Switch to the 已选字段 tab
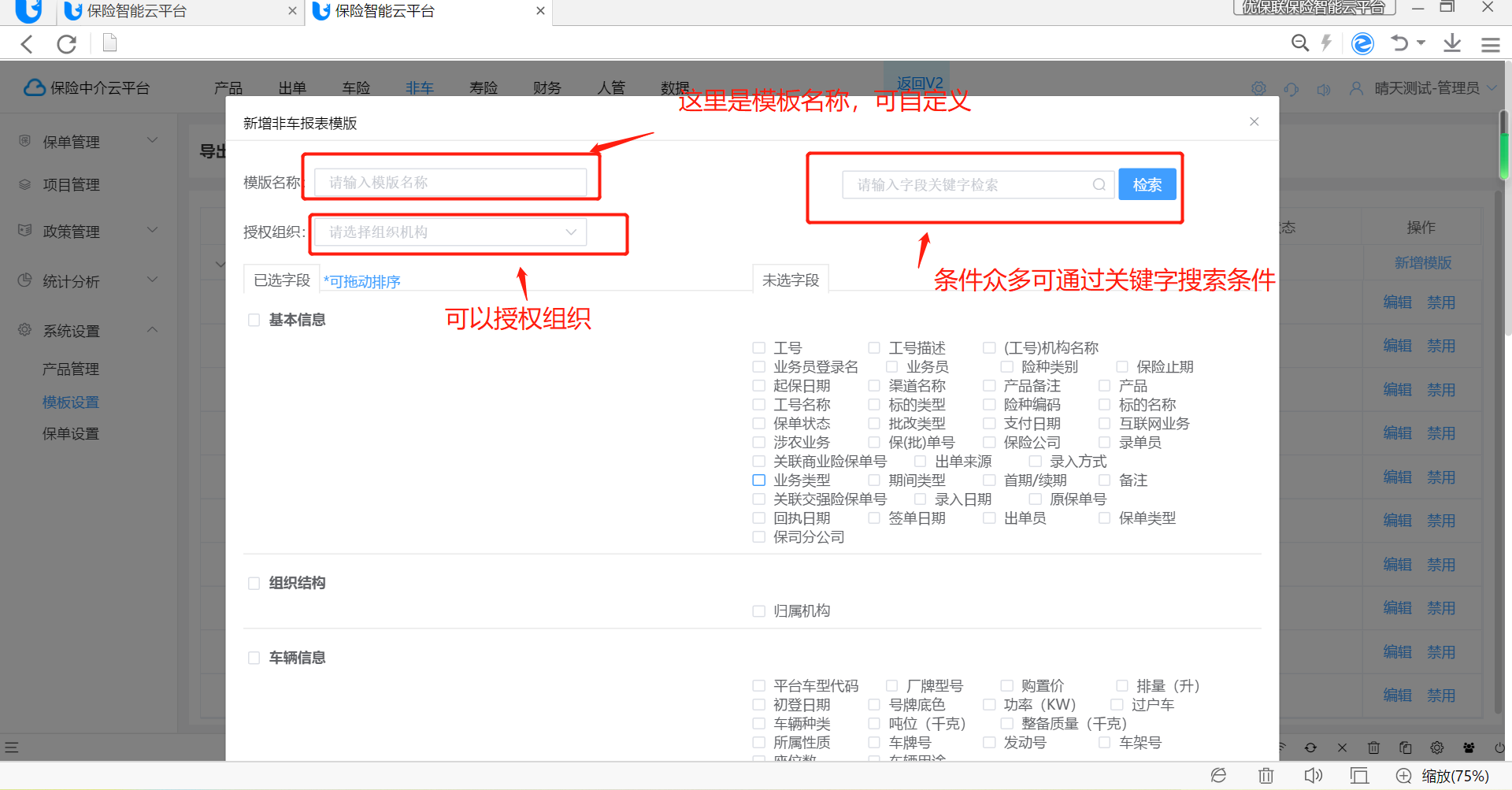 coord(282,280)
